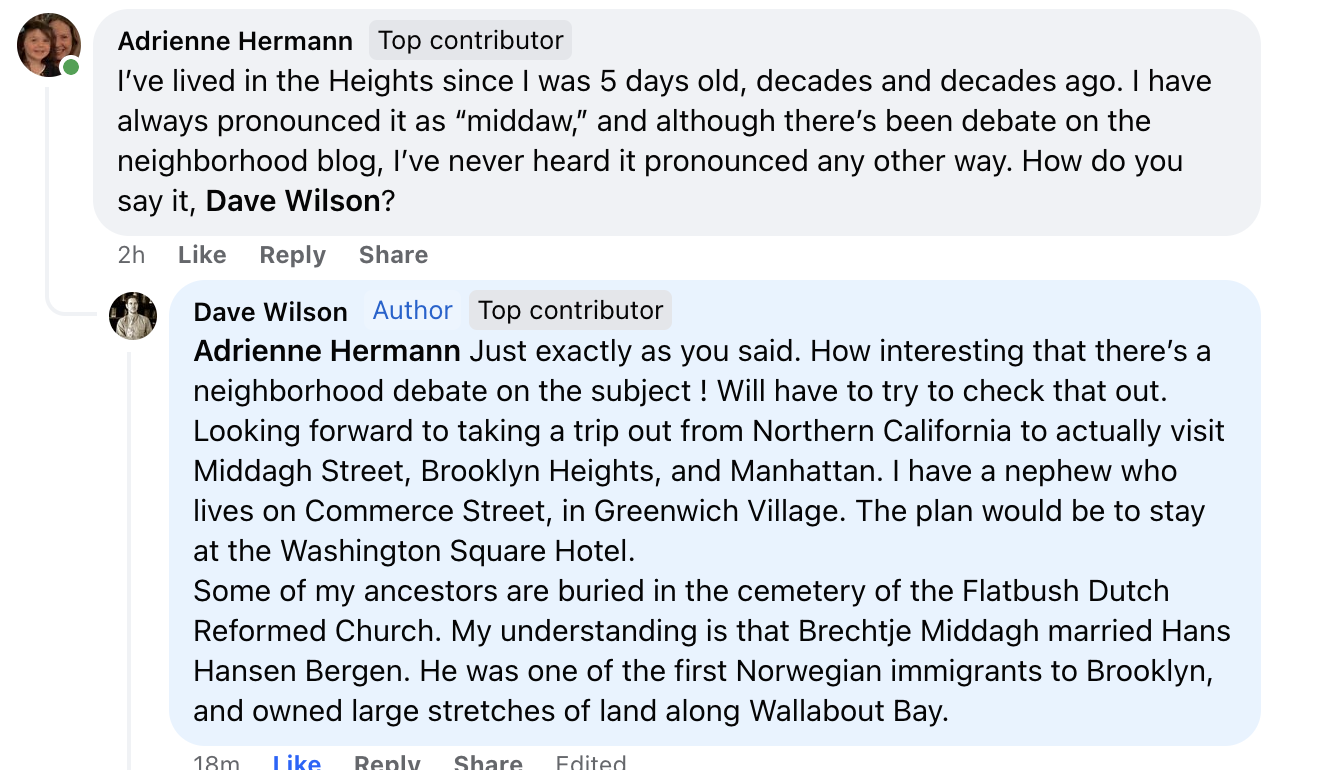The height and width of the screenshot is (770, 1344).
Task: Open the tagged Dave Wilson mention link
Action: click(293, 201)
